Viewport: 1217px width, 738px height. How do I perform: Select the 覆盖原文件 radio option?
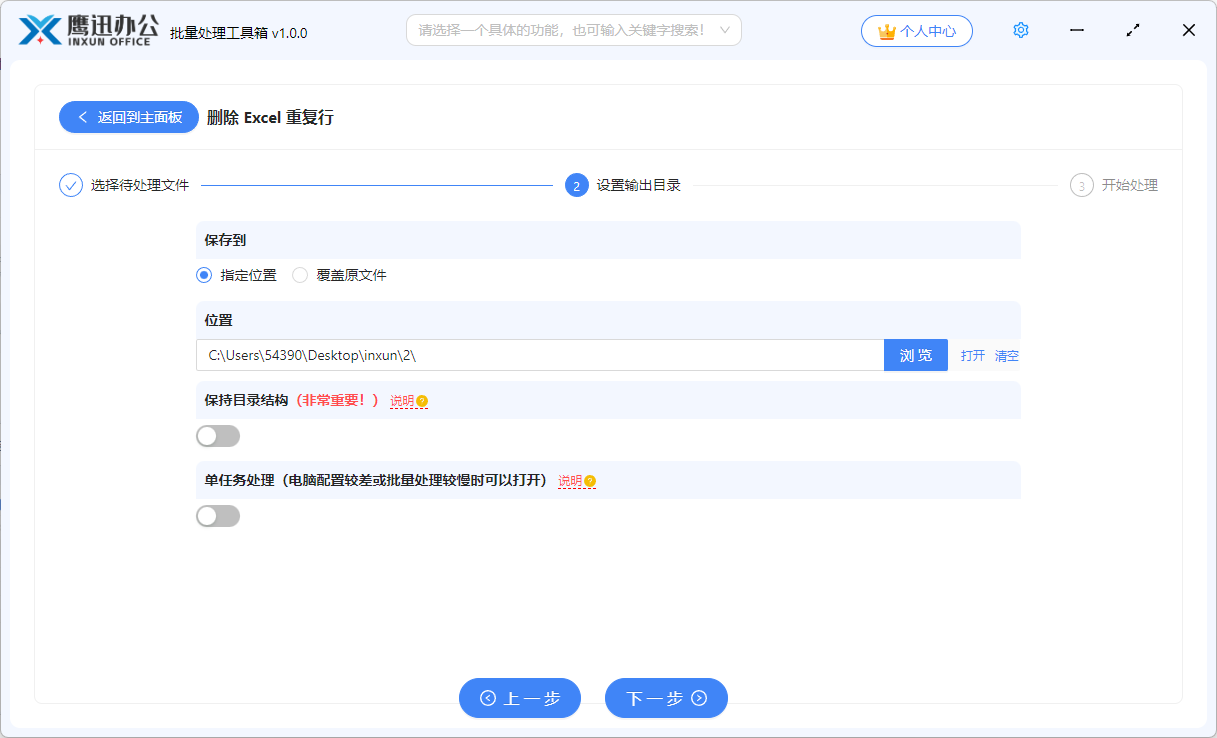tap(300, 274)
